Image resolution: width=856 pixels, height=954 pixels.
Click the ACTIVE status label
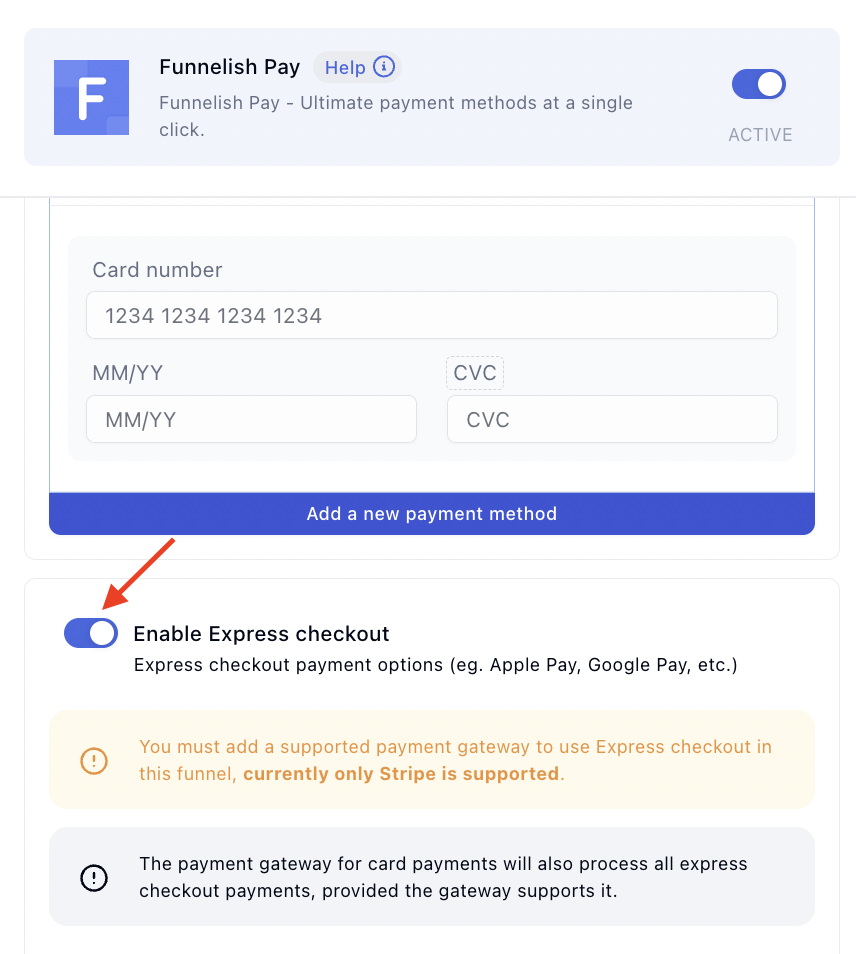tap(760, 135)
